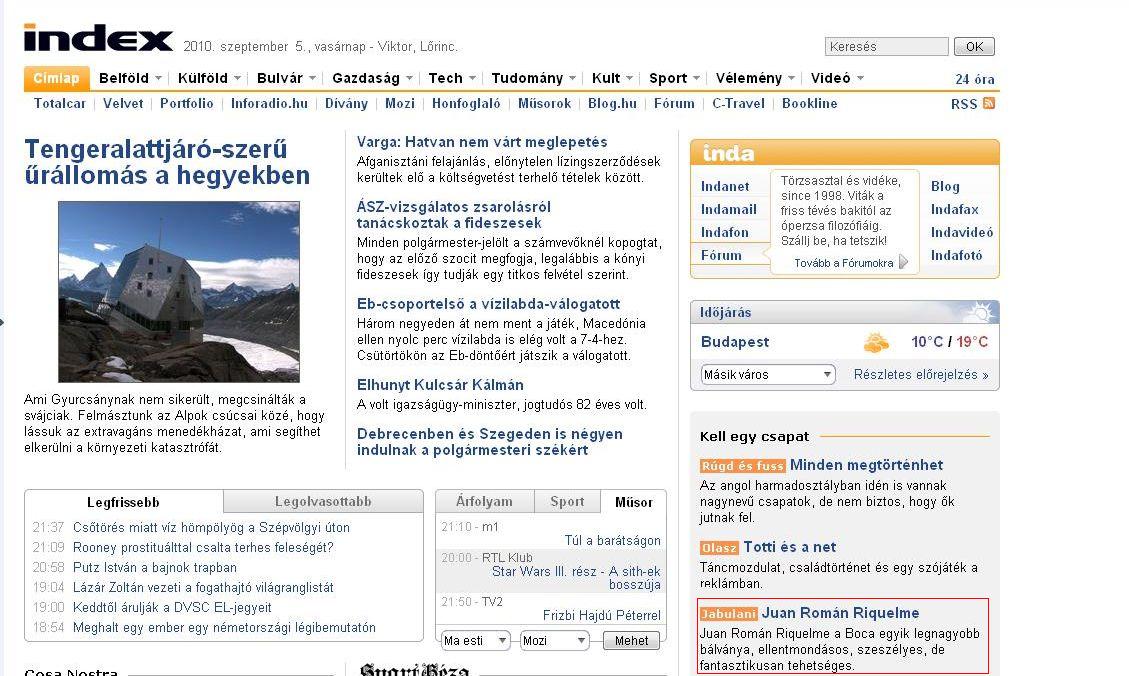Image resolution: width=1129 pixels, height=676 pixels.
Task: Expand the Tudomány menu arrow
Action: (x=572, y=78)
